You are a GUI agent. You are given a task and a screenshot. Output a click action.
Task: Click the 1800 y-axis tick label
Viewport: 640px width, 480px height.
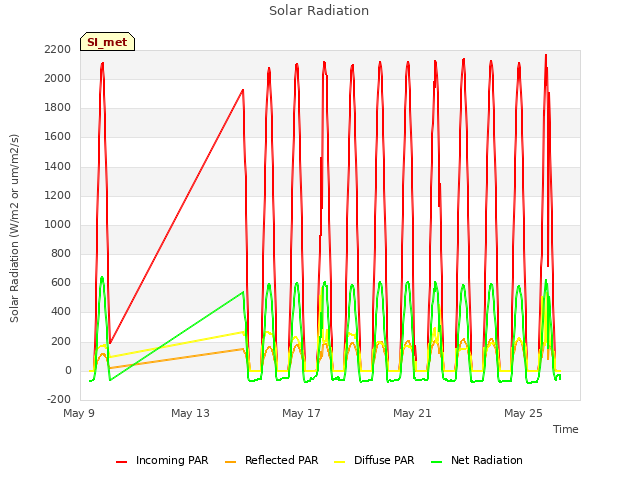click(x=58, y=108)
